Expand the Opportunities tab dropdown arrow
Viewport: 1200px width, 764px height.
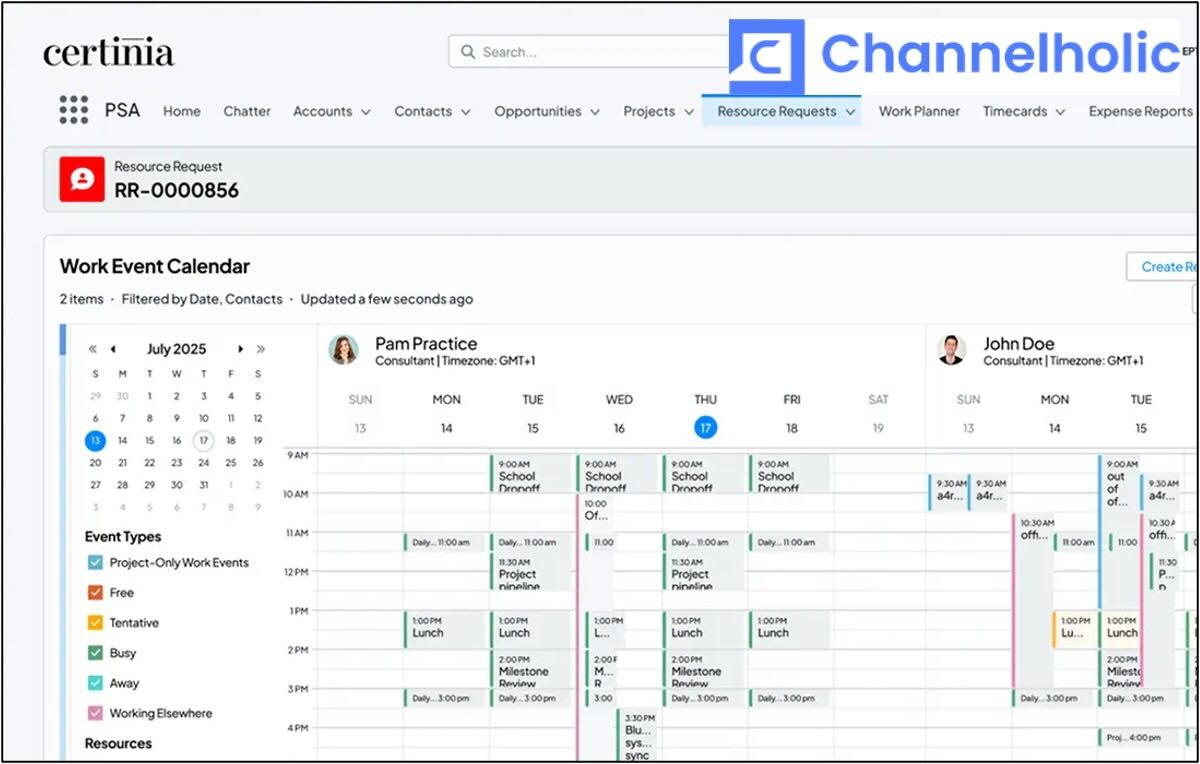(x=595, y=112)
